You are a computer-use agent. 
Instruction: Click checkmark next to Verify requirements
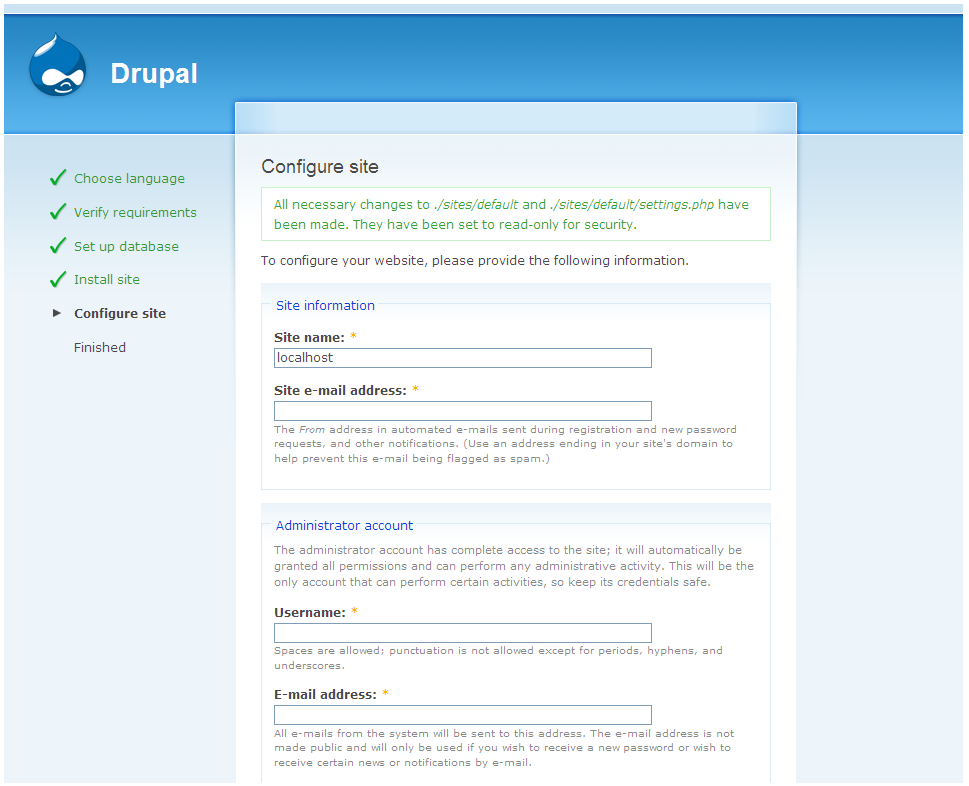coord(58,212)
